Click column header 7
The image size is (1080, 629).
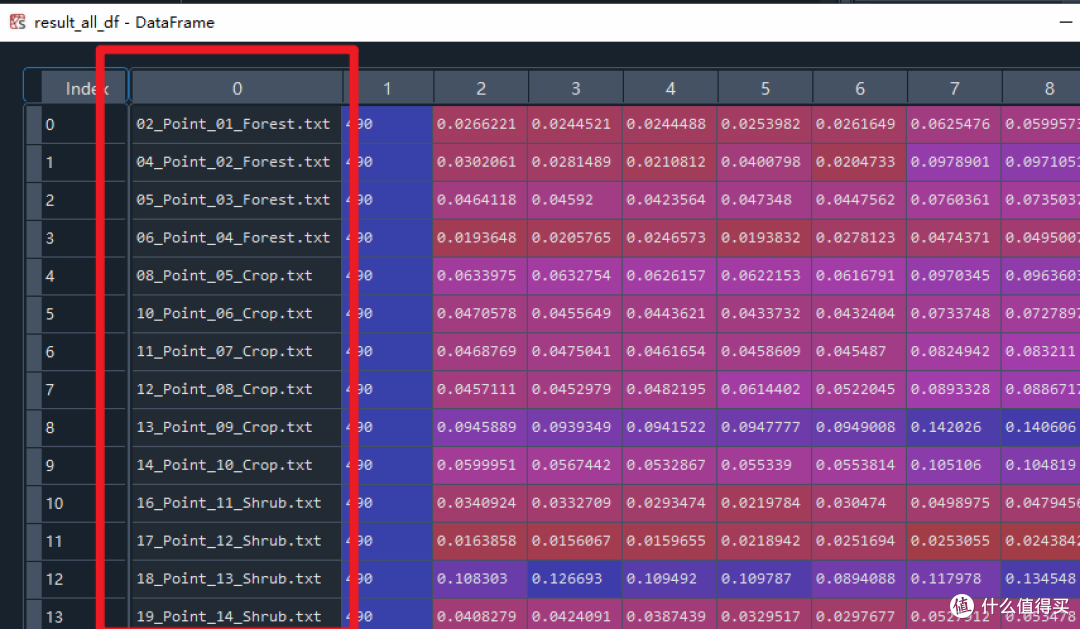pyautogui.click(x=955, y=89)
